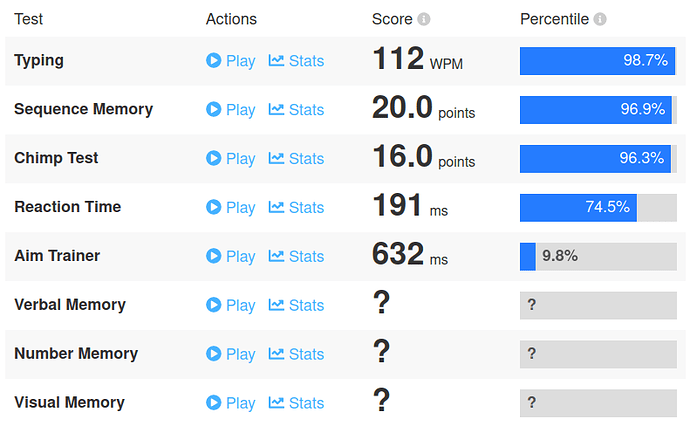The height and width of the screenshot is (432, 690).
Task: Click the info icon next to Percentile
Action: [600, 19]
